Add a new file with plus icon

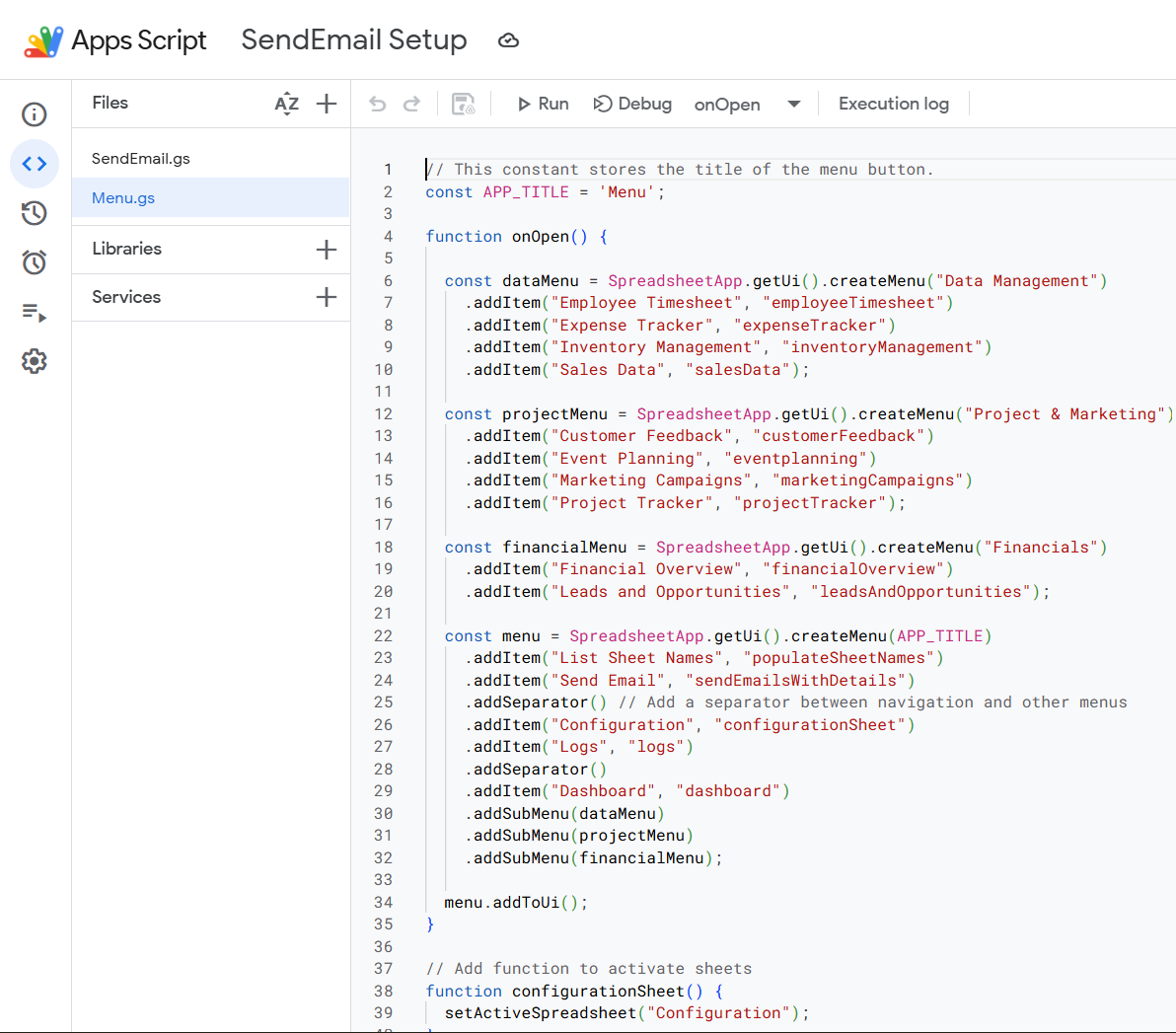(327, 104)
